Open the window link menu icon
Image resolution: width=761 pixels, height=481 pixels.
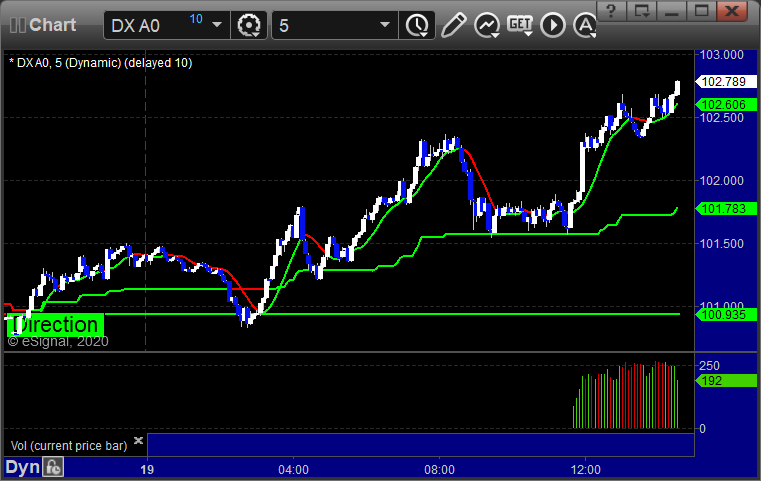coord(641,11)
